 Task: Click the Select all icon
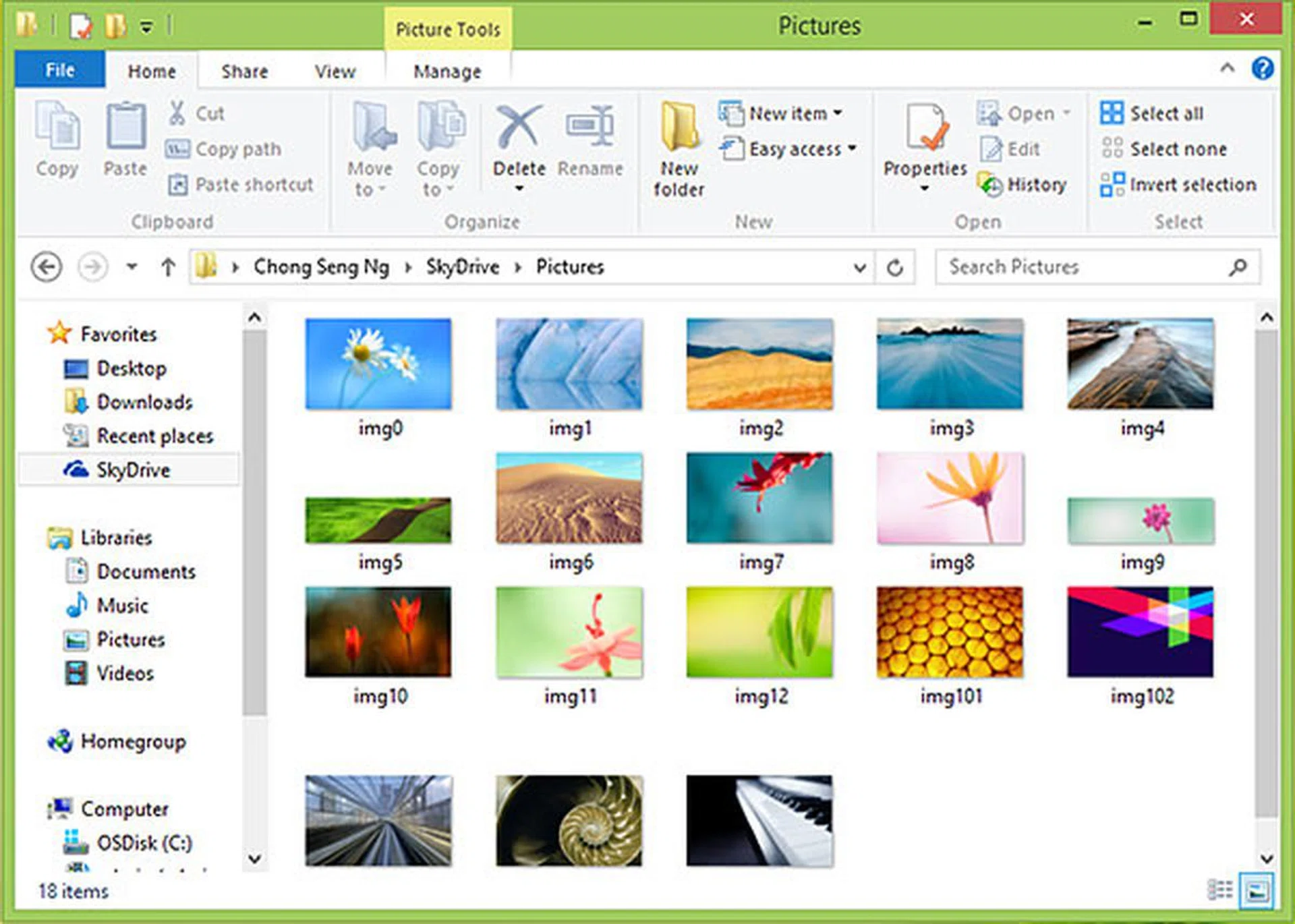click(x=1112, y=113)
